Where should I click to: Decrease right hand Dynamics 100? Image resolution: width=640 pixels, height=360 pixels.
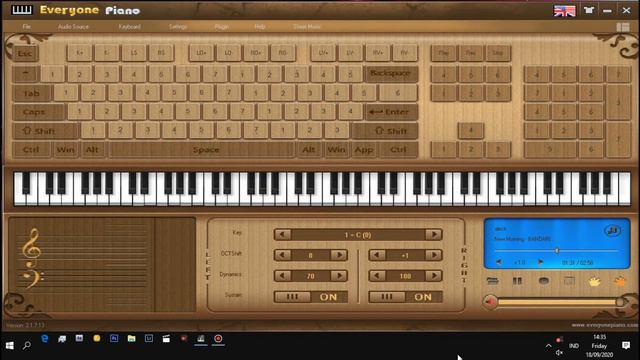[377, 276]
